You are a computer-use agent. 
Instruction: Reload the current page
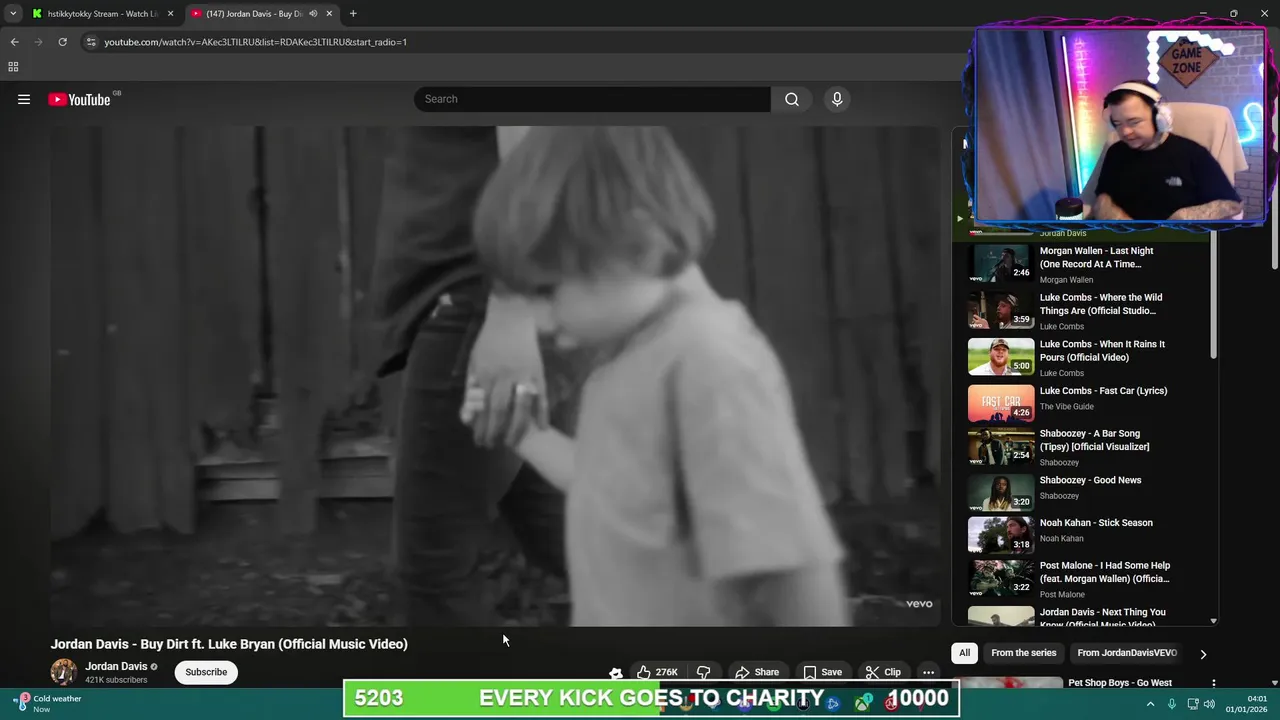(62, 42)
